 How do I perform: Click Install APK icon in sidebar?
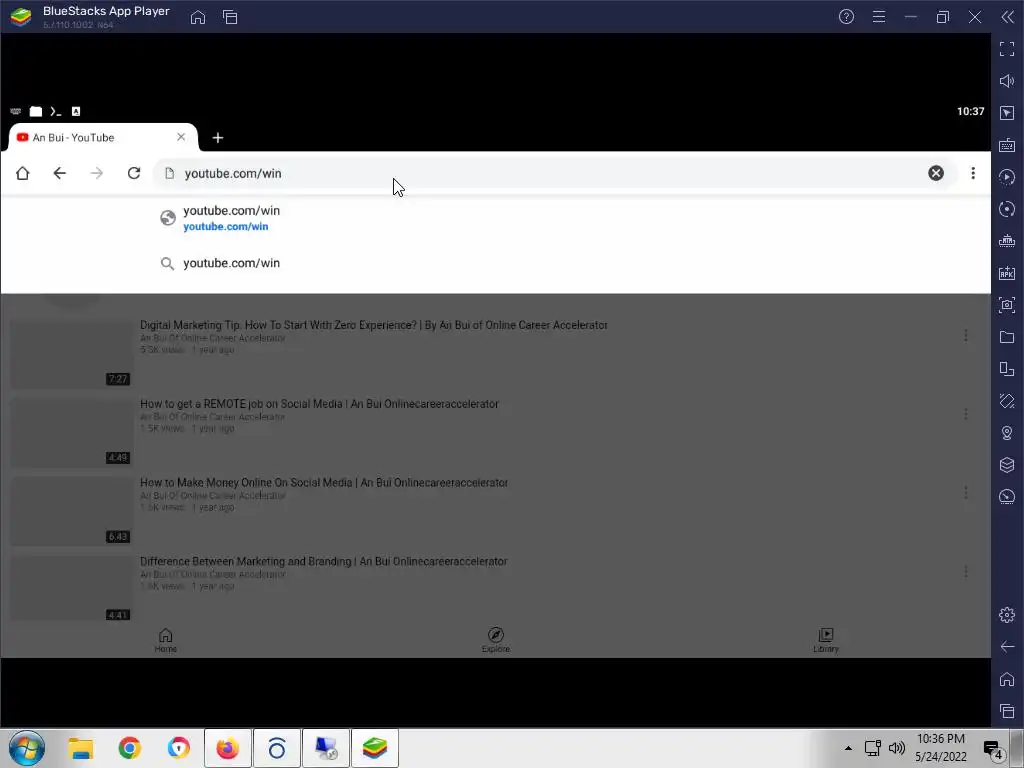click(x=1007, y=273)
